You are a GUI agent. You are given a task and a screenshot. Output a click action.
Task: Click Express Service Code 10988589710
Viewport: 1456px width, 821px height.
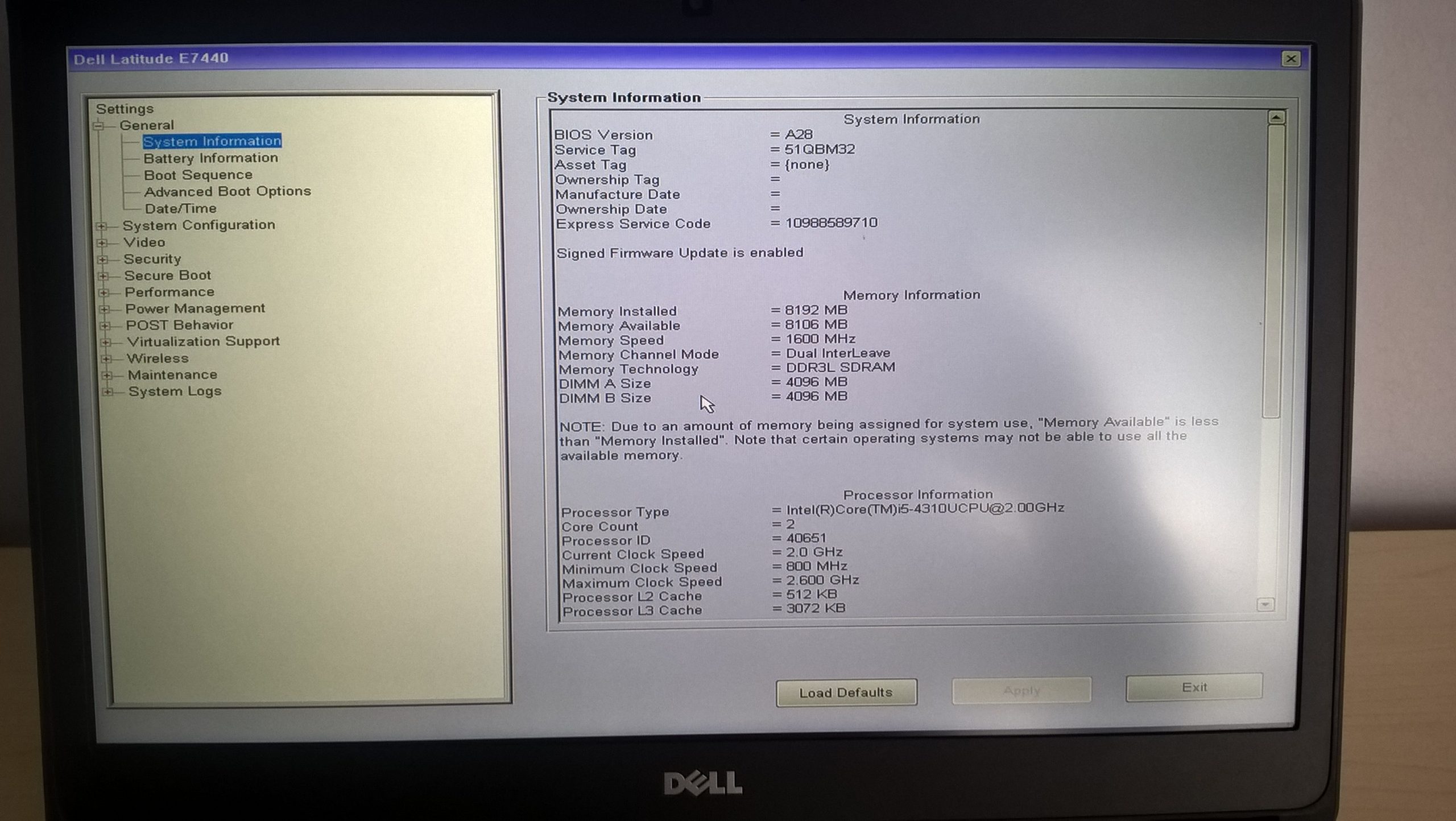(x=832, y=222)
